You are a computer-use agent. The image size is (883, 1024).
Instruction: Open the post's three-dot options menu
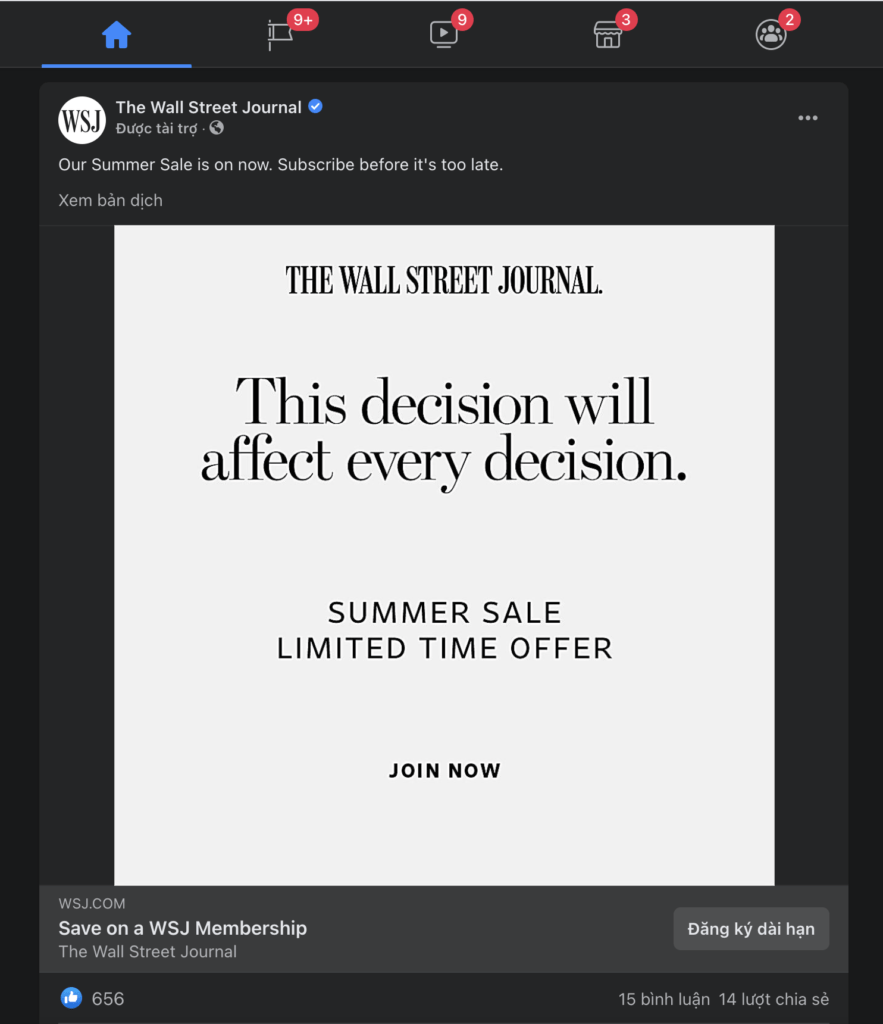[808, 118]
